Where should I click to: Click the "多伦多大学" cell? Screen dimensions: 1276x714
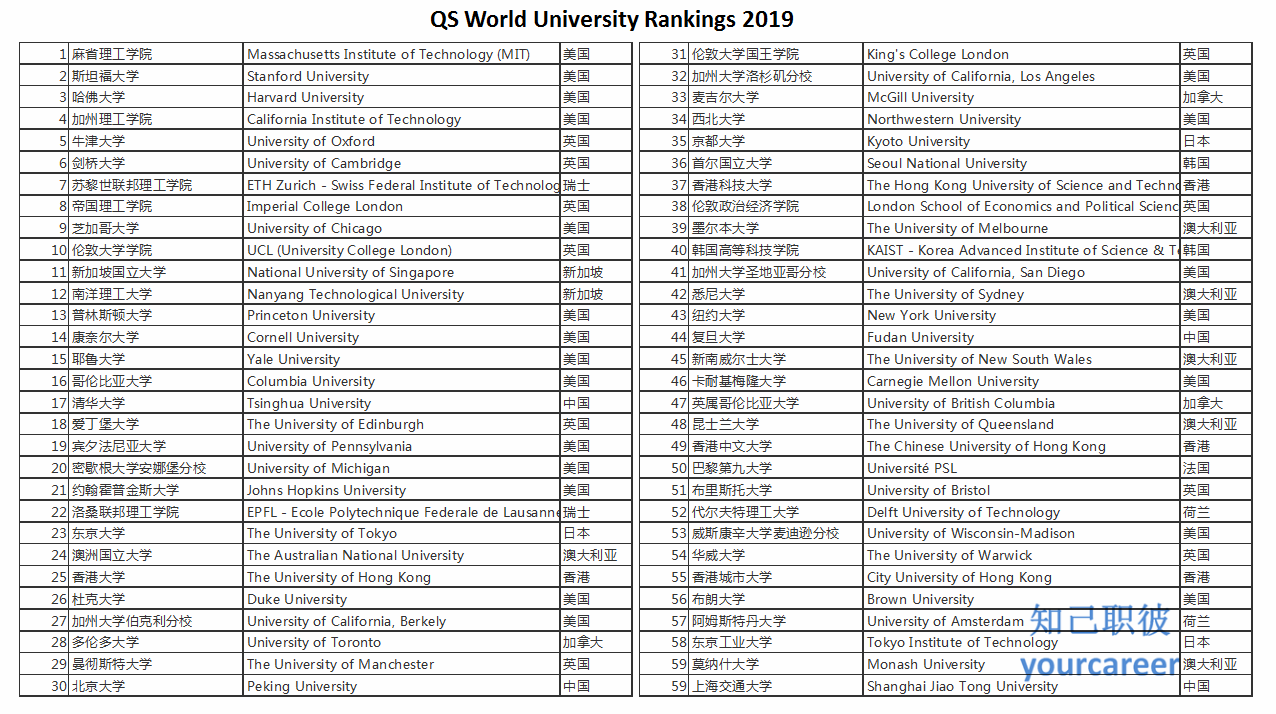(x=156, y=642)
